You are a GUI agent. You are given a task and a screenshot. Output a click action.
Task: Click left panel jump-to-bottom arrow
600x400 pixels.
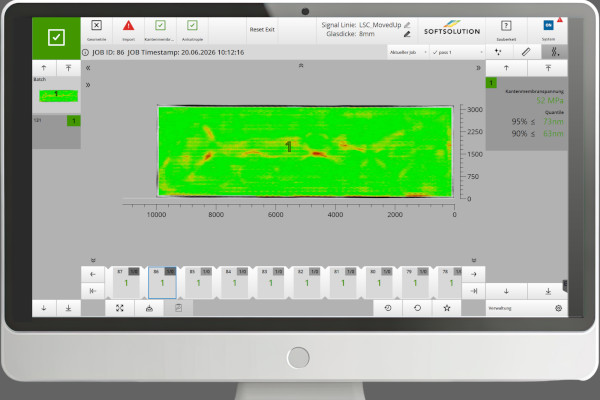[x=68, y=308]
